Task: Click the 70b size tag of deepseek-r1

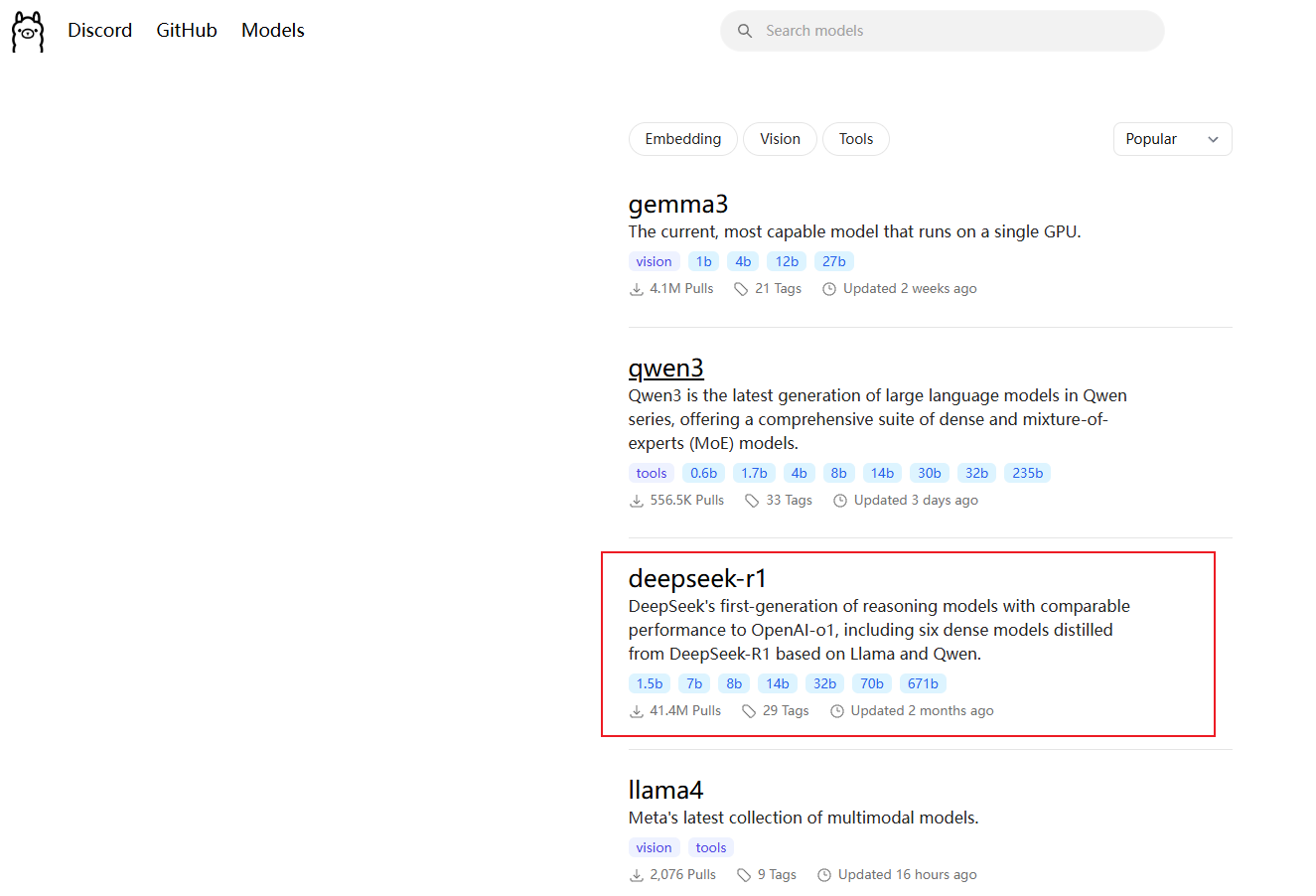Action: click(x=872, y=684)
